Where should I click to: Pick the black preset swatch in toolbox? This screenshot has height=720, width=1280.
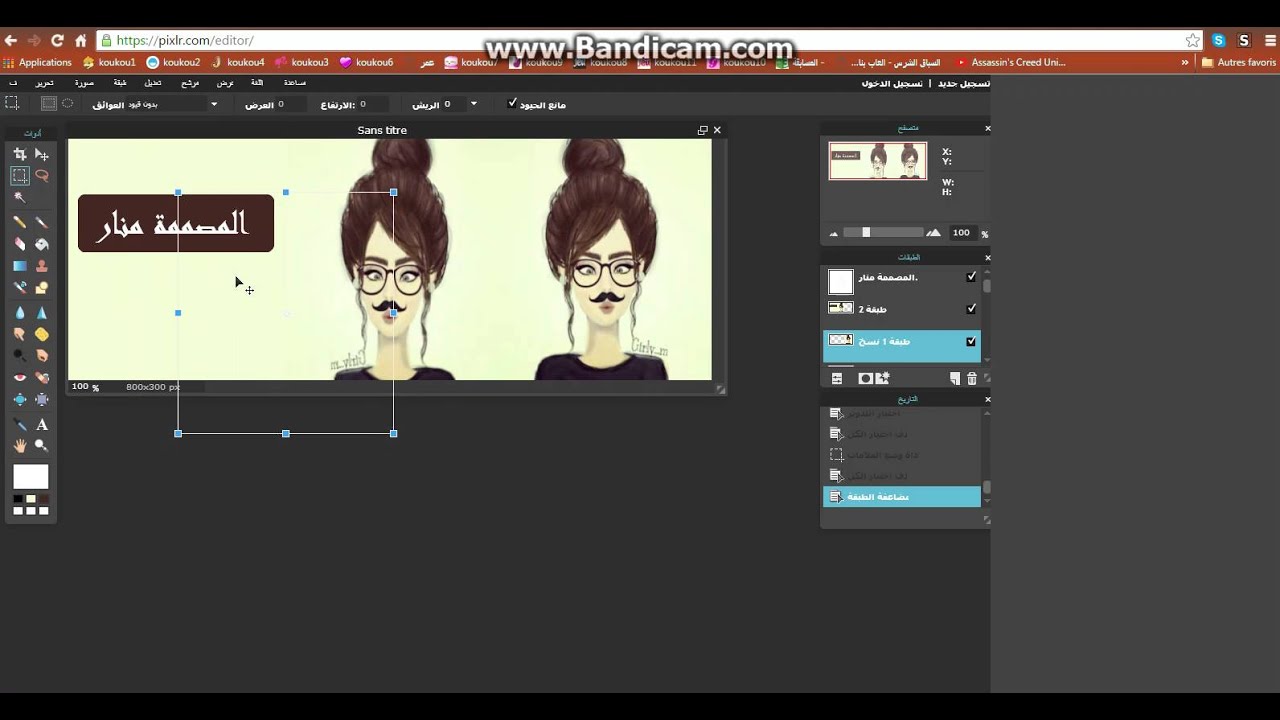pyautogui.click(x=18, y=499)
